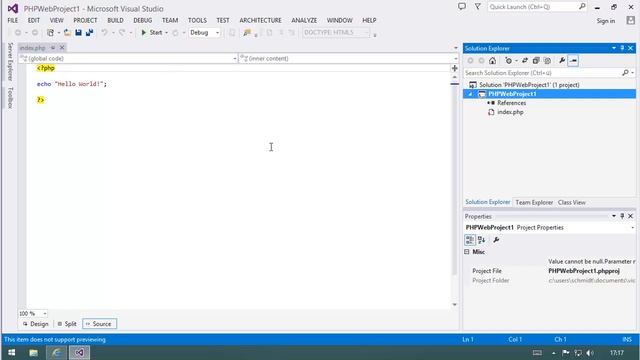Image resolution: width=640 pixels, height=360 pixels.
Task: Open the PROJECT menu
Action: pyautogui.click(x=85, y=20)
